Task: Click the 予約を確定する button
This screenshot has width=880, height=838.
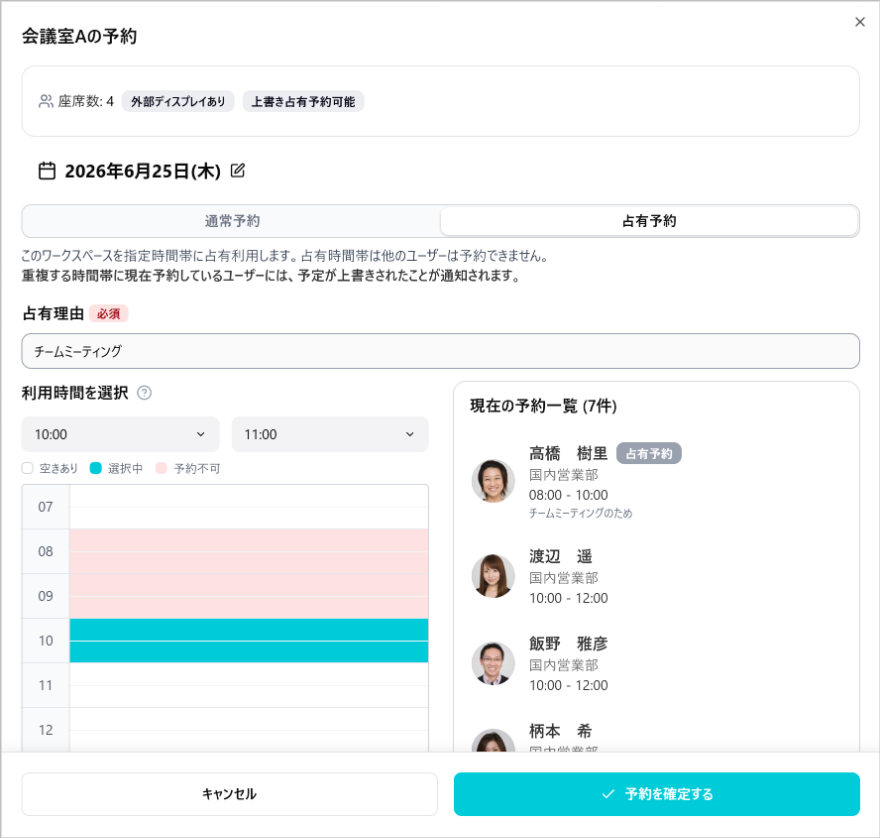Action: pos(657,794)
